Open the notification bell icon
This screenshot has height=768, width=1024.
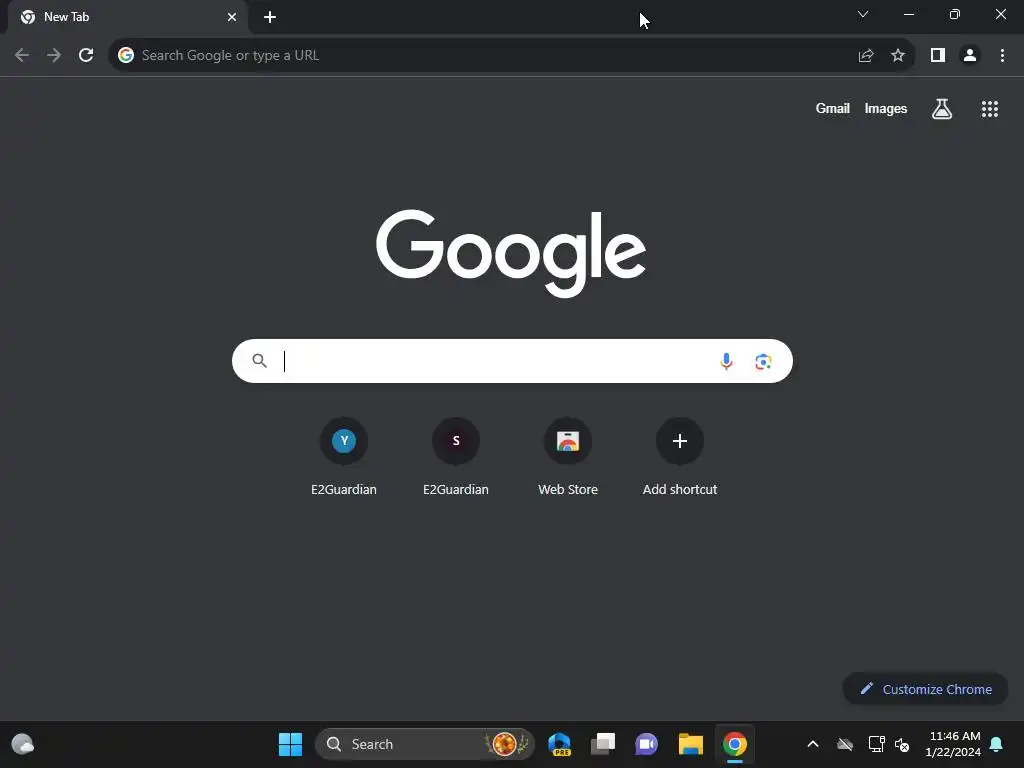pyautogui.click(x=996, y=744)
